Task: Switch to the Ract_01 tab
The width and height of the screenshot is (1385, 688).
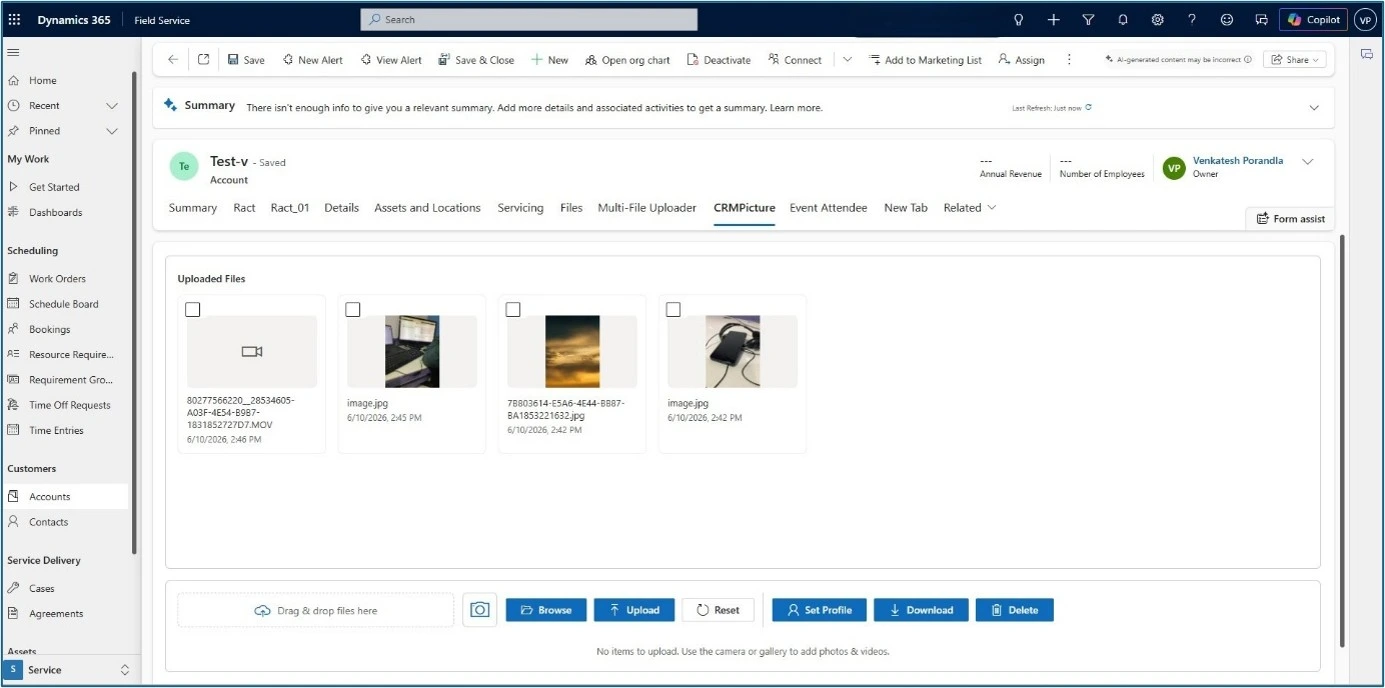Action: point(290,208)
